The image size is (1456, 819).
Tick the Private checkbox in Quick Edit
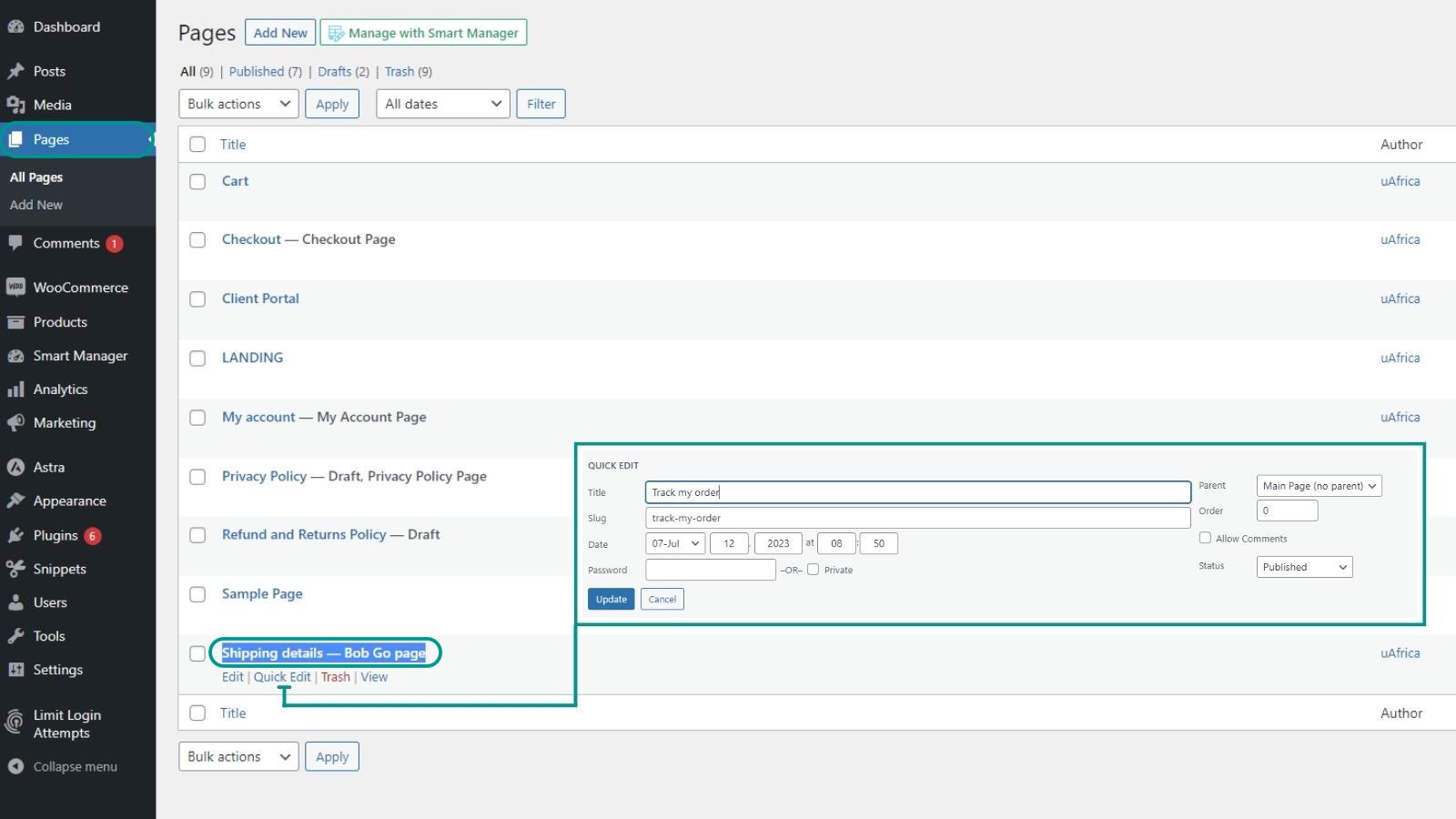pos(814,570)
